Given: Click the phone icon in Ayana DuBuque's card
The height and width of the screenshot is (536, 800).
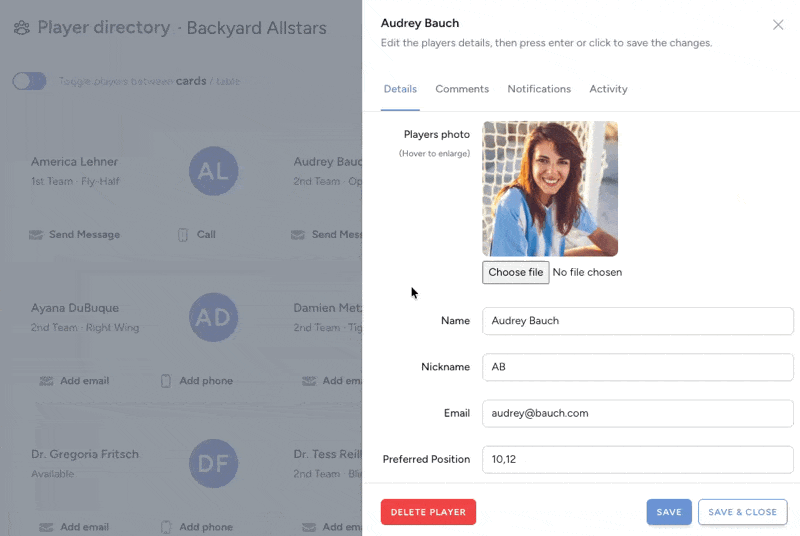Looking at the screenshot, I should [x=166, y=381].
